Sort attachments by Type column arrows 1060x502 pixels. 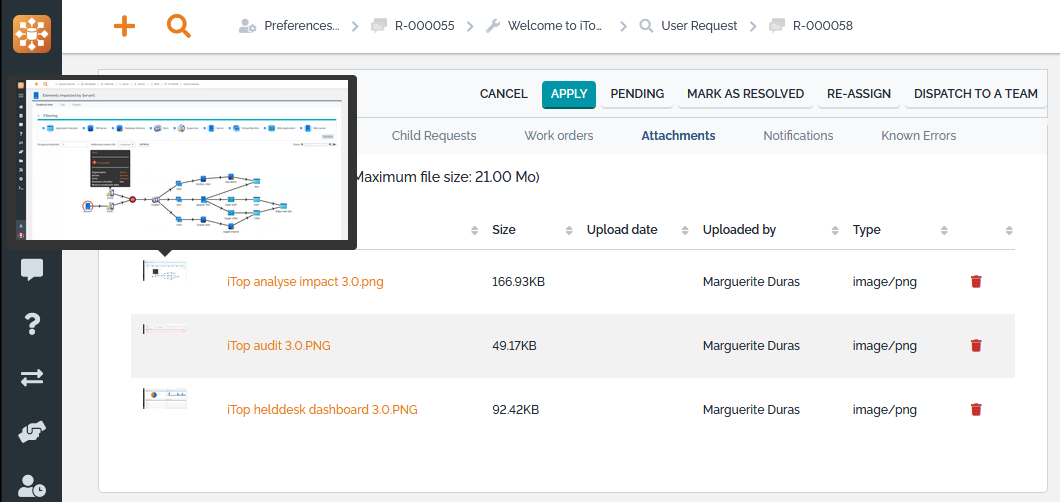pos(943,230)
